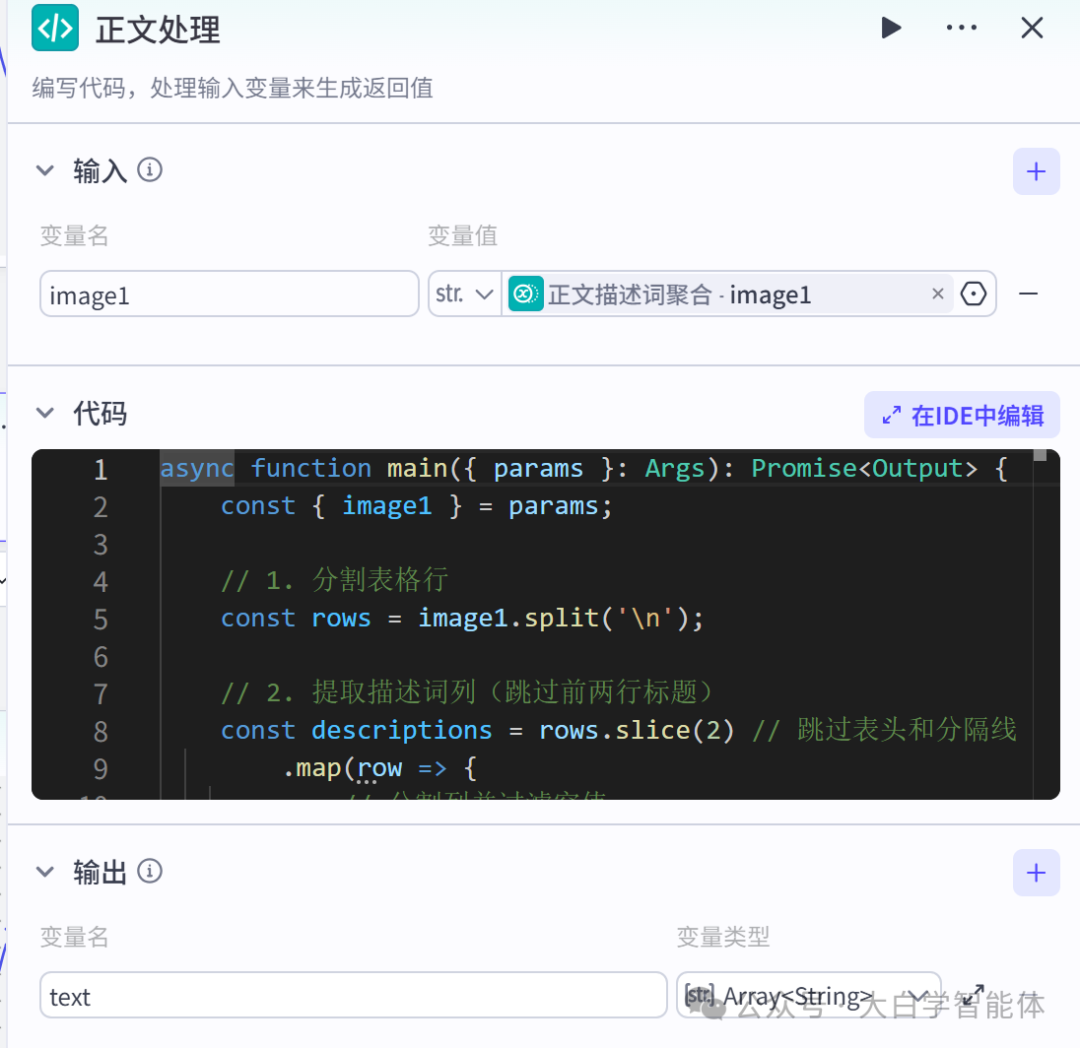
Task: Click the image1 variable name field
Action: (228, 293)
